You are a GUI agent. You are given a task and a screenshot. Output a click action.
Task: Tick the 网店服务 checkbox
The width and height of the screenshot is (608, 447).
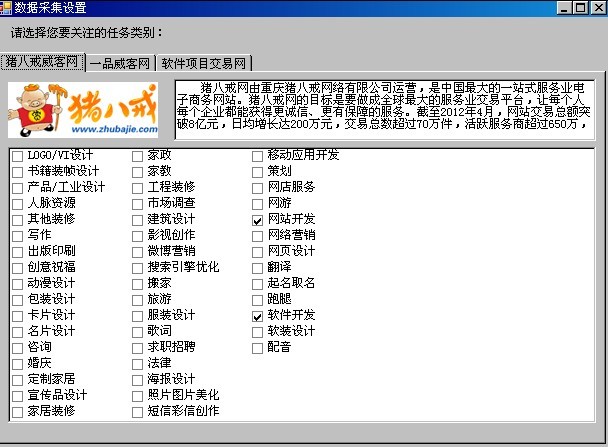pos(257,188)
